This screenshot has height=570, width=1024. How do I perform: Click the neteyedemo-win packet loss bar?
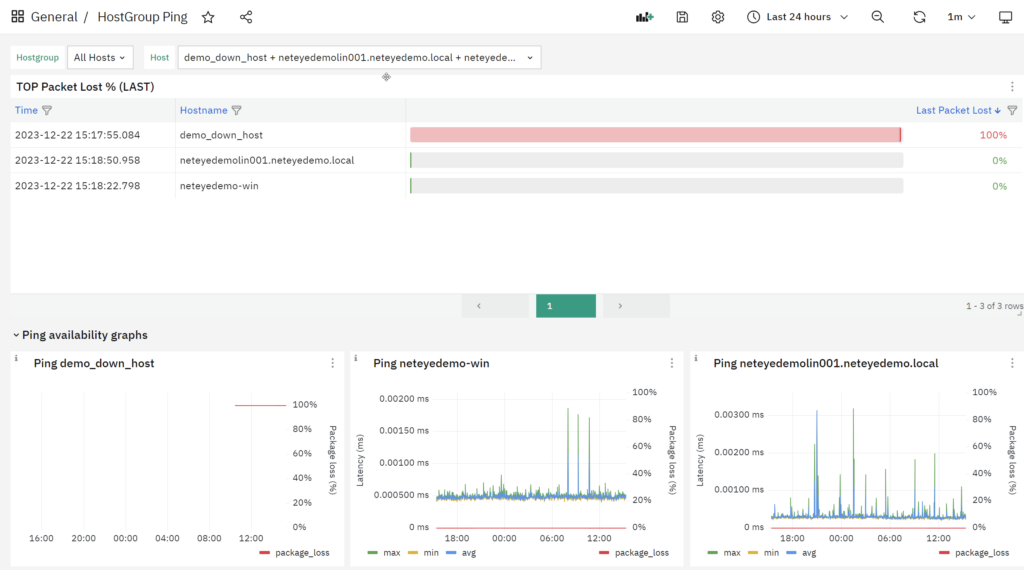[656, 185]
